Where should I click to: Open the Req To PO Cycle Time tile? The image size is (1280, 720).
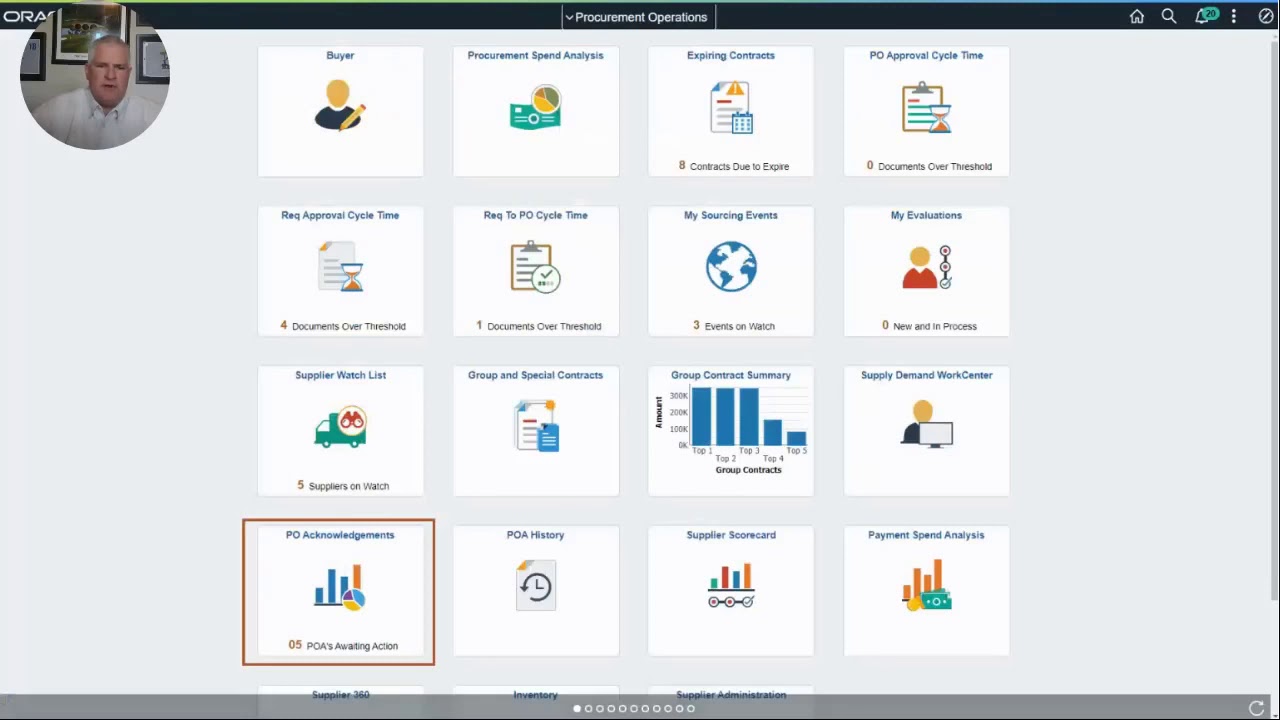point(535,271)
